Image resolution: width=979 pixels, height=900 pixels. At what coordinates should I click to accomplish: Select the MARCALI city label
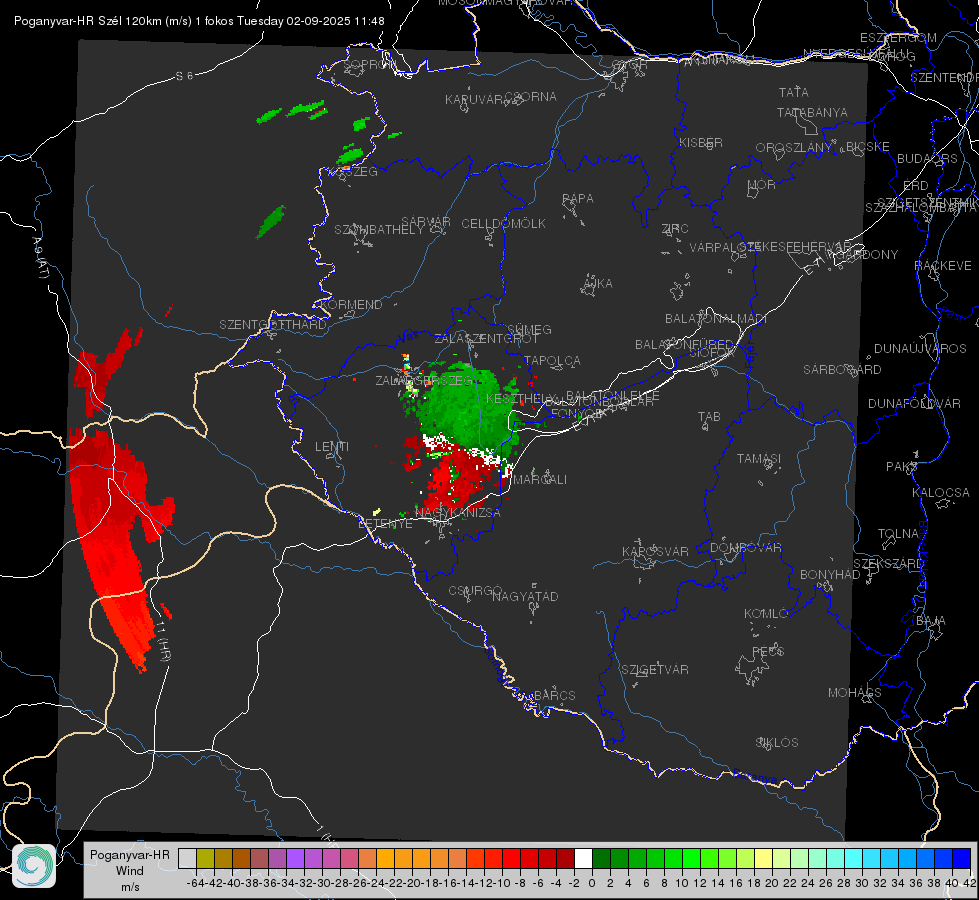(x=539, y=480)
